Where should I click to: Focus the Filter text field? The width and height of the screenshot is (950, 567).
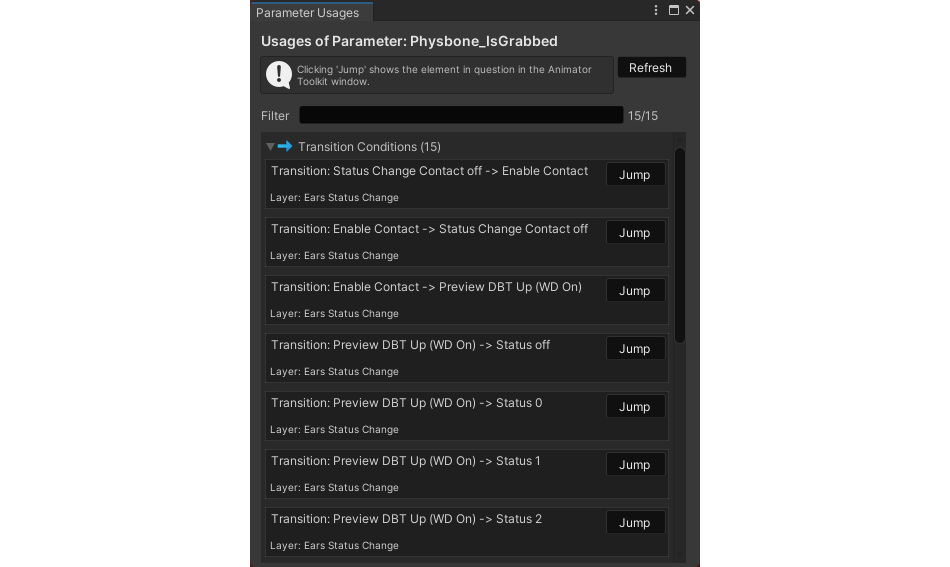pyautogui.click(x=461, y=115)
